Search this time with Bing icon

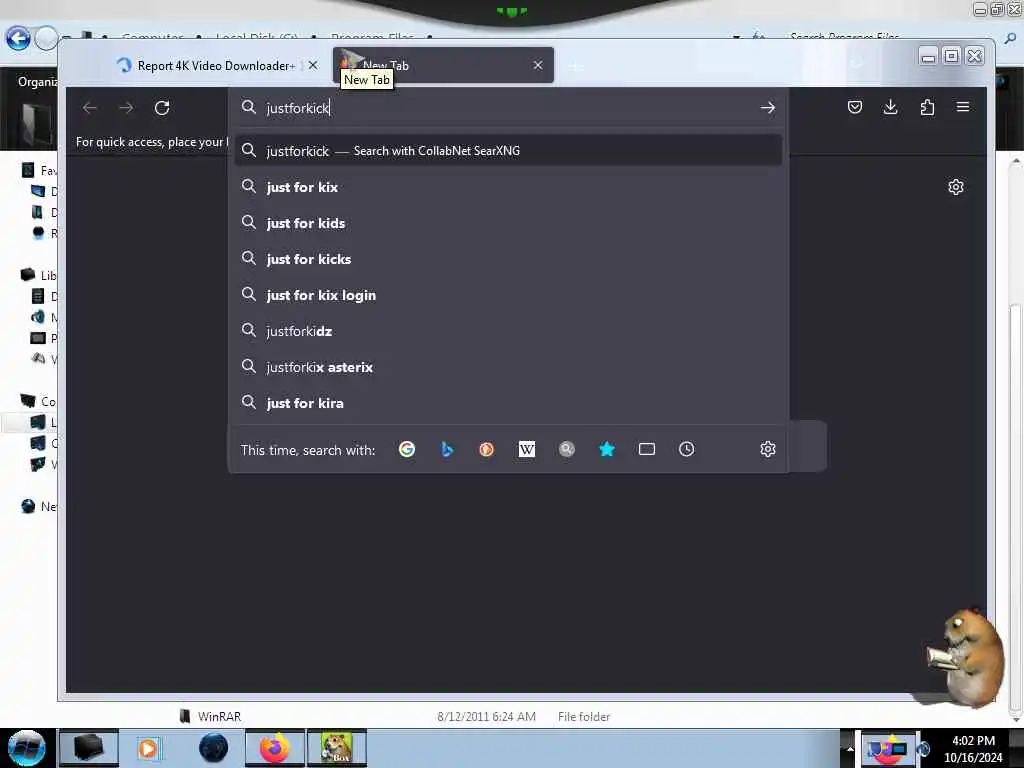pos(447,449)
